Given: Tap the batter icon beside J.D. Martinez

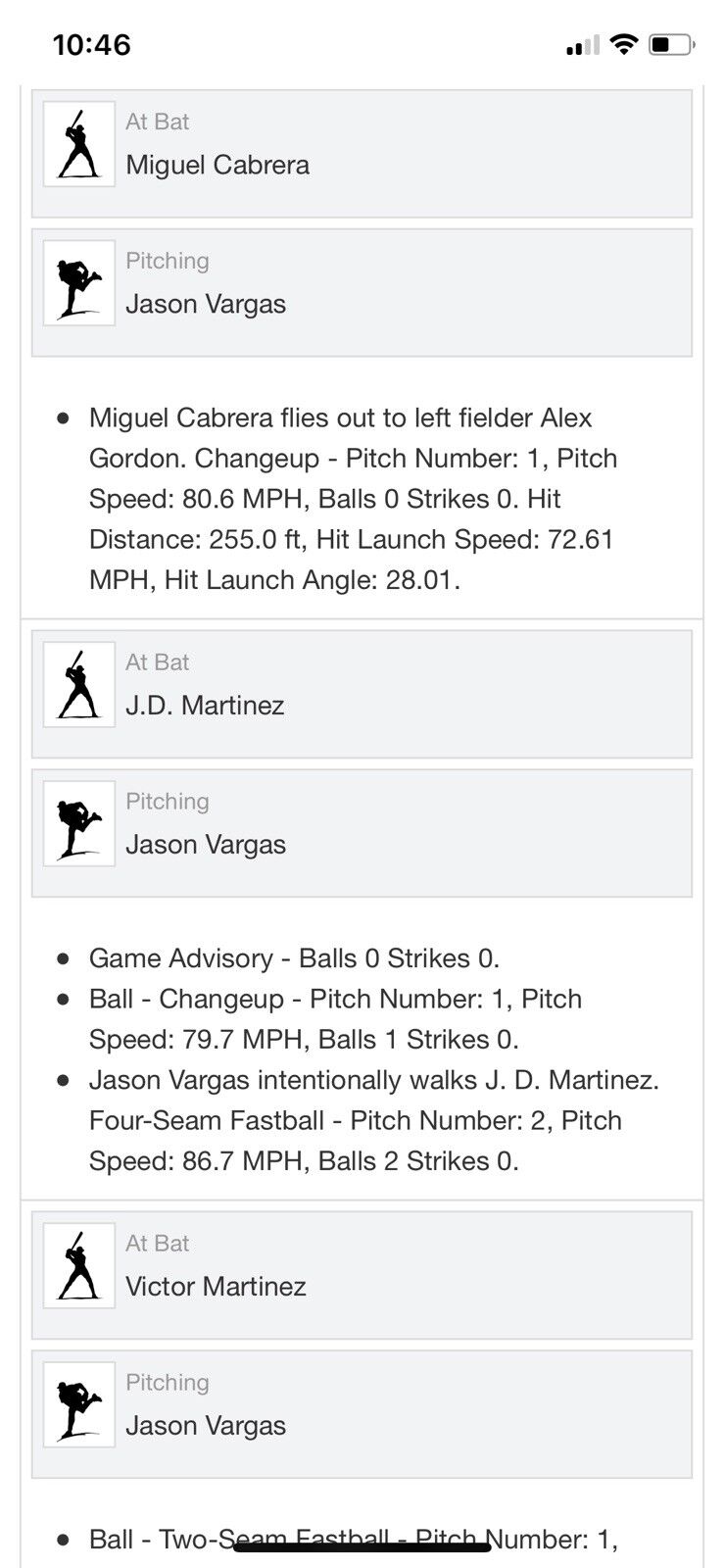Looking at the screenshot, I should [79, 684].
